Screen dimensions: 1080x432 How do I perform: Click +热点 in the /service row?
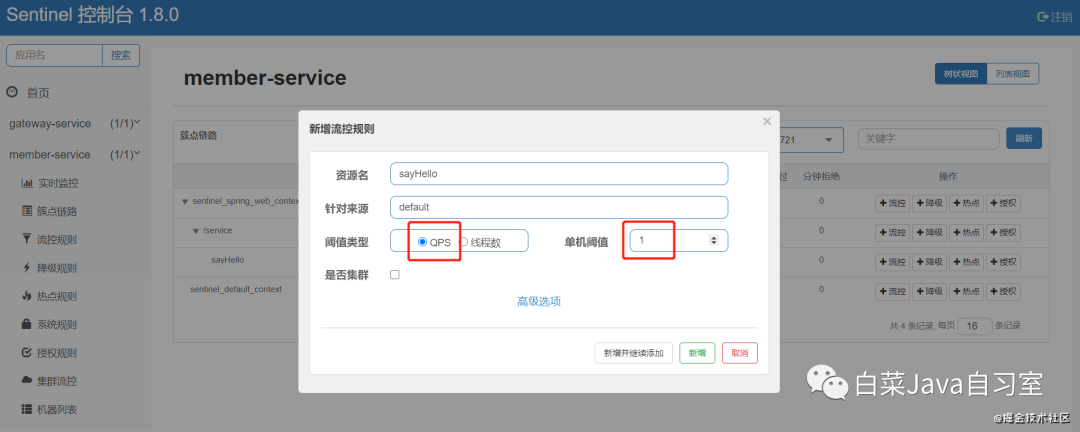pos(966,232)
